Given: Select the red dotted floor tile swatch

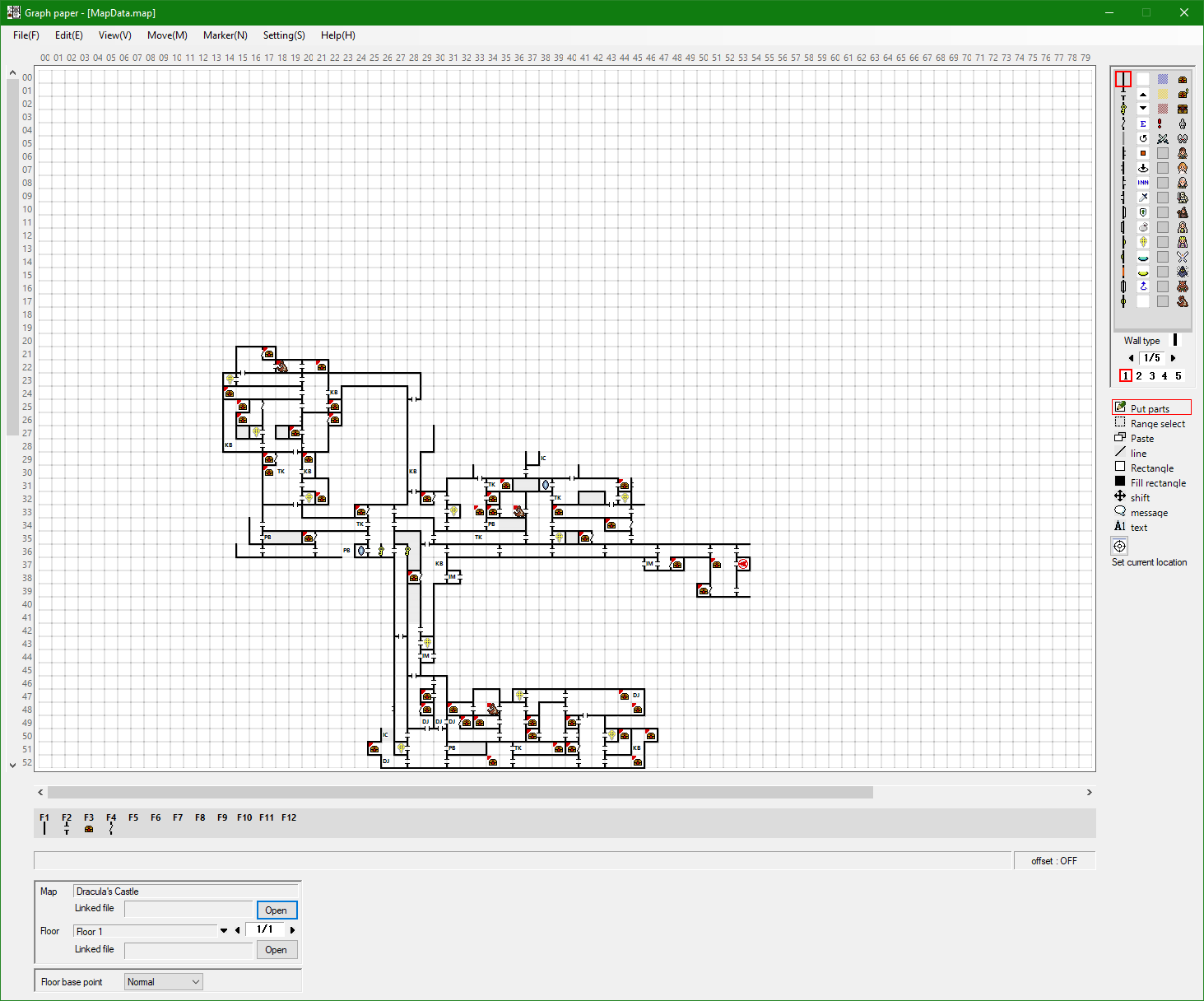Looking at the screenshot, I should [x=1163, y=109].
